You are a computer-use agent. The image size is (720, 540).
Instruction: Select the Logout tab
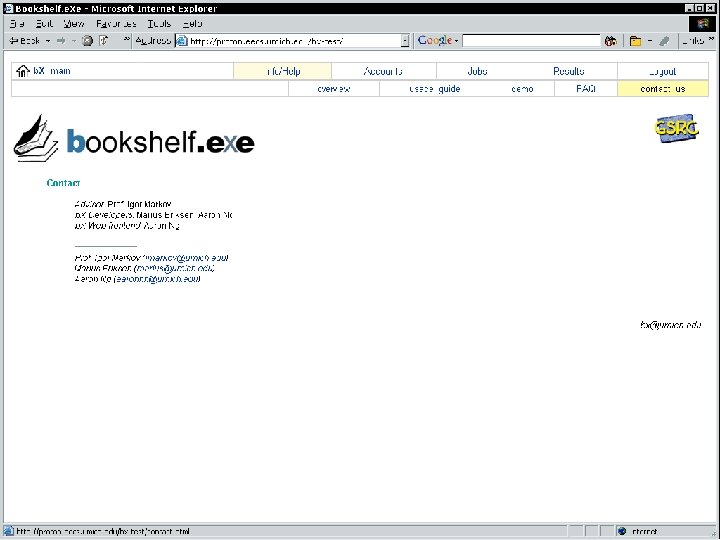[663, 71]
